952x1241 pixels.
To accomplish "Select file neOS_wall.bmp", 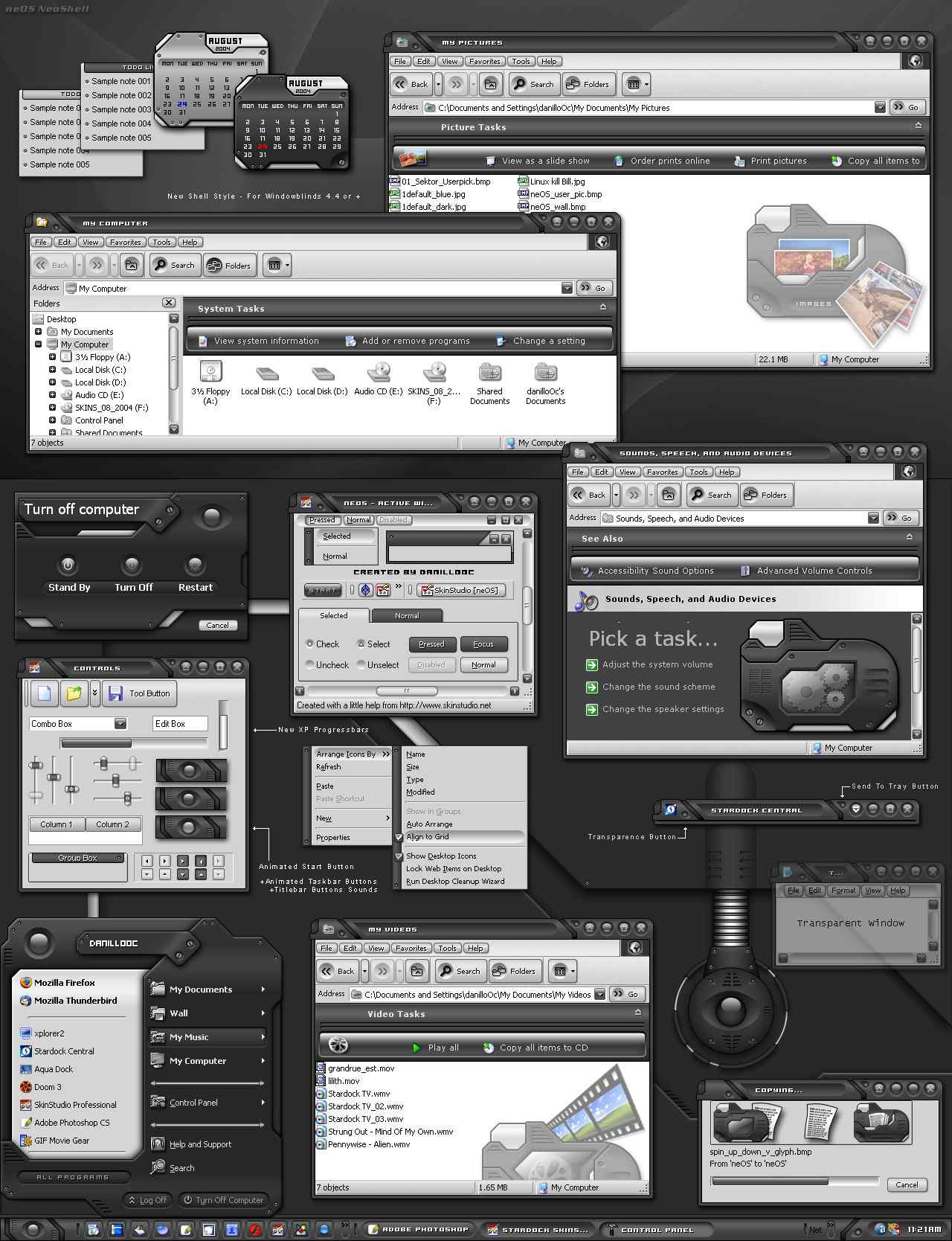I will click(551, 206).
